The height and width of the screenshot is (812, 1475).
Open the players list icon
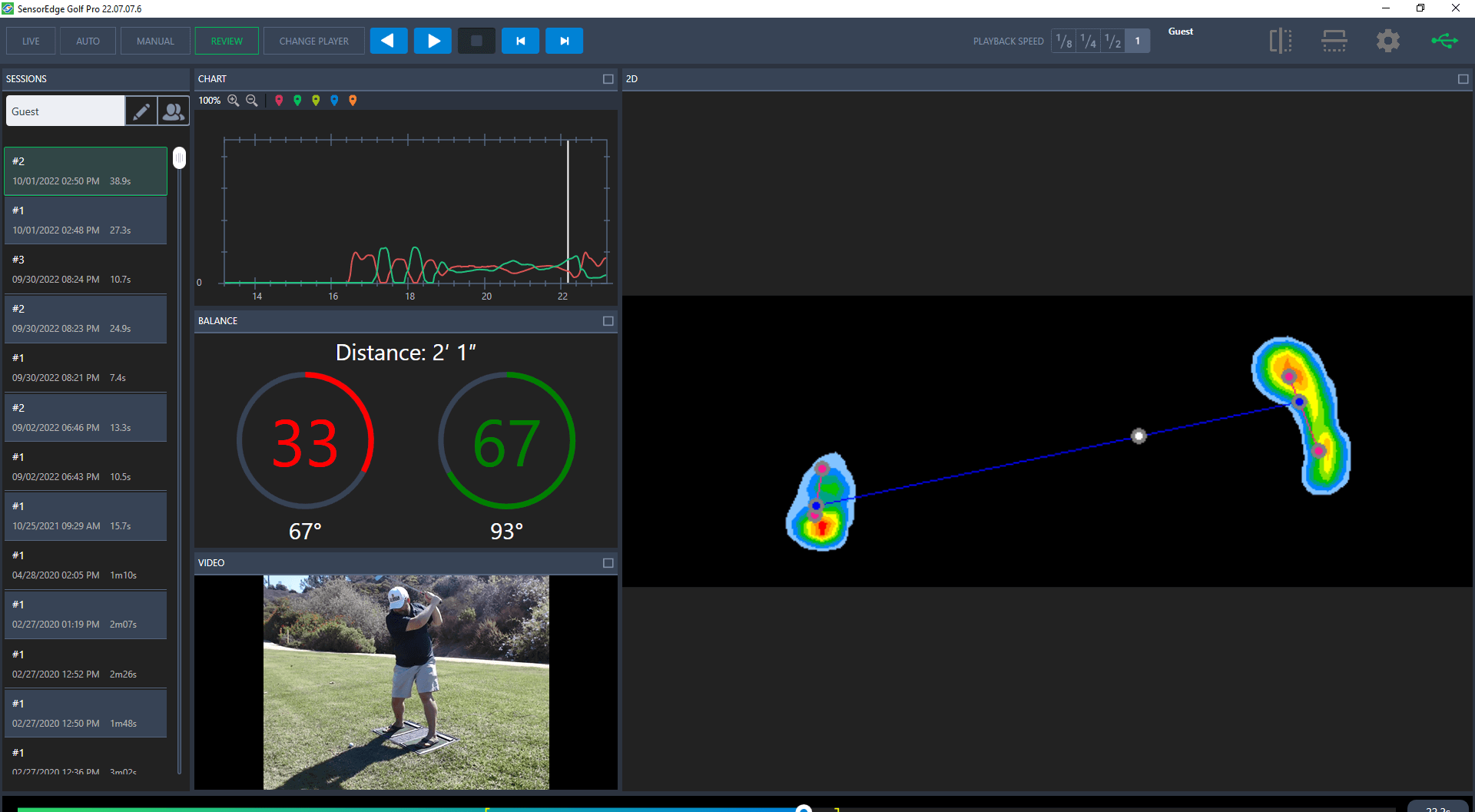click(174, 111)
